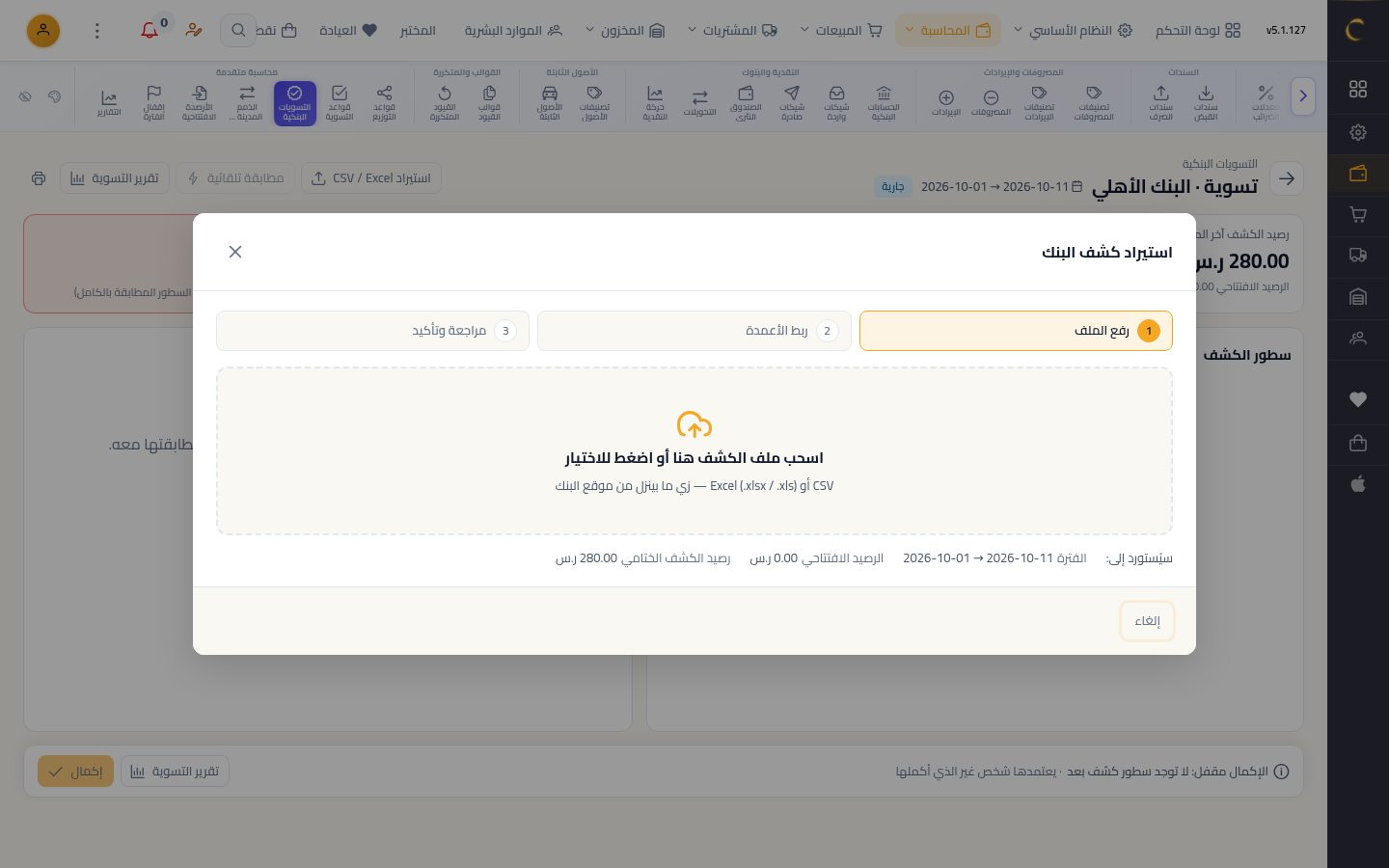The image size is (1389, 868).
Task: Open إقفال الفترة flag icon
Action: pyautogui.click(x=154, y=102)
